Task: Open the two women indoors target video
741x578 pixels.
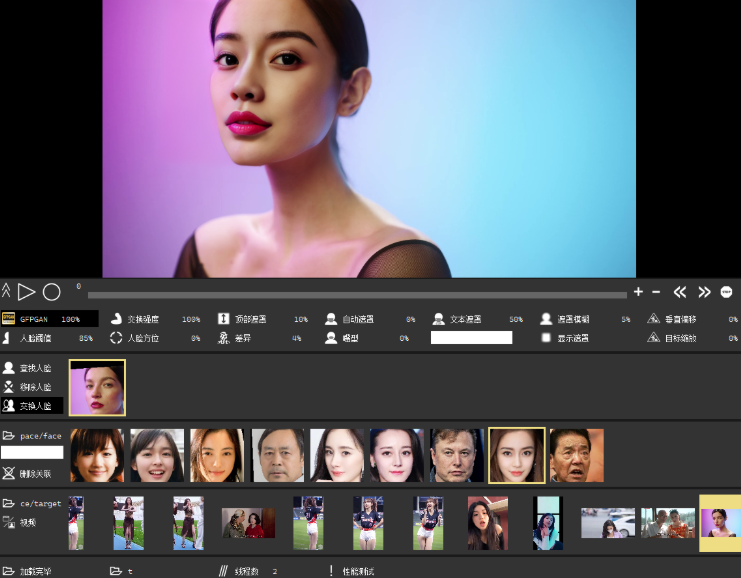Action: coord(249,523)
